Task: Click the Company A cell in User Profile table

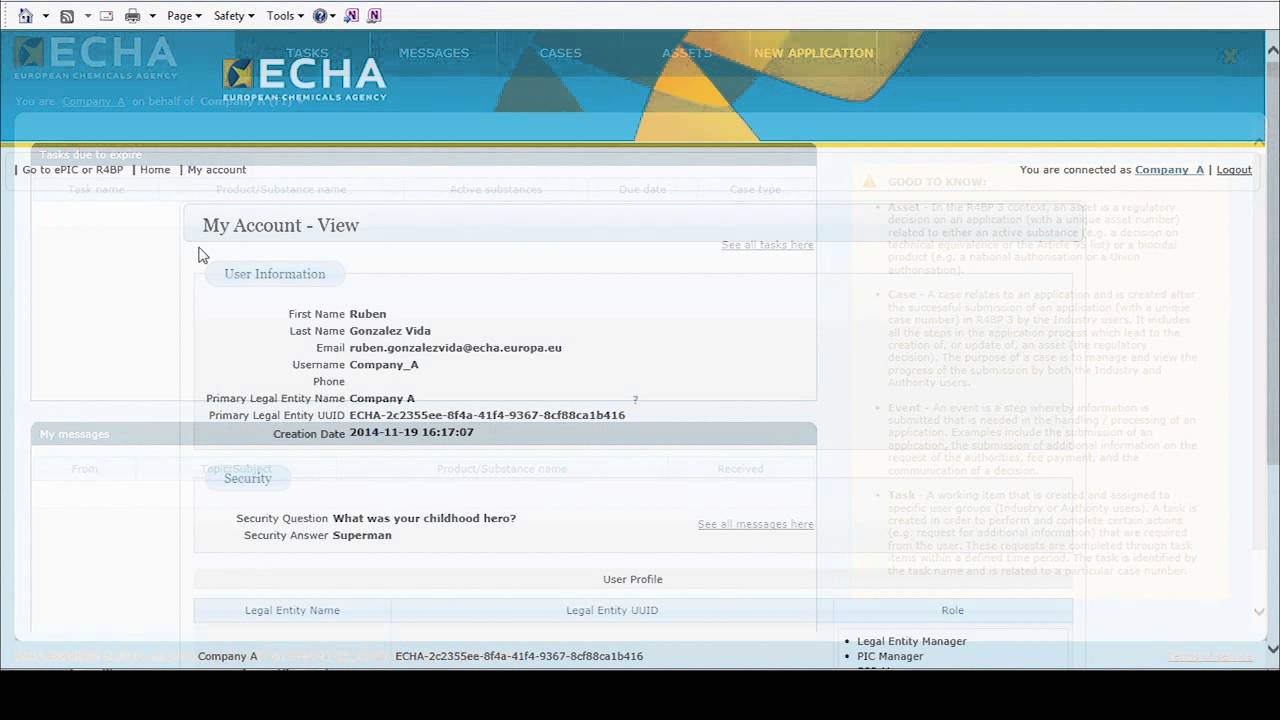Action: (227, 656)
